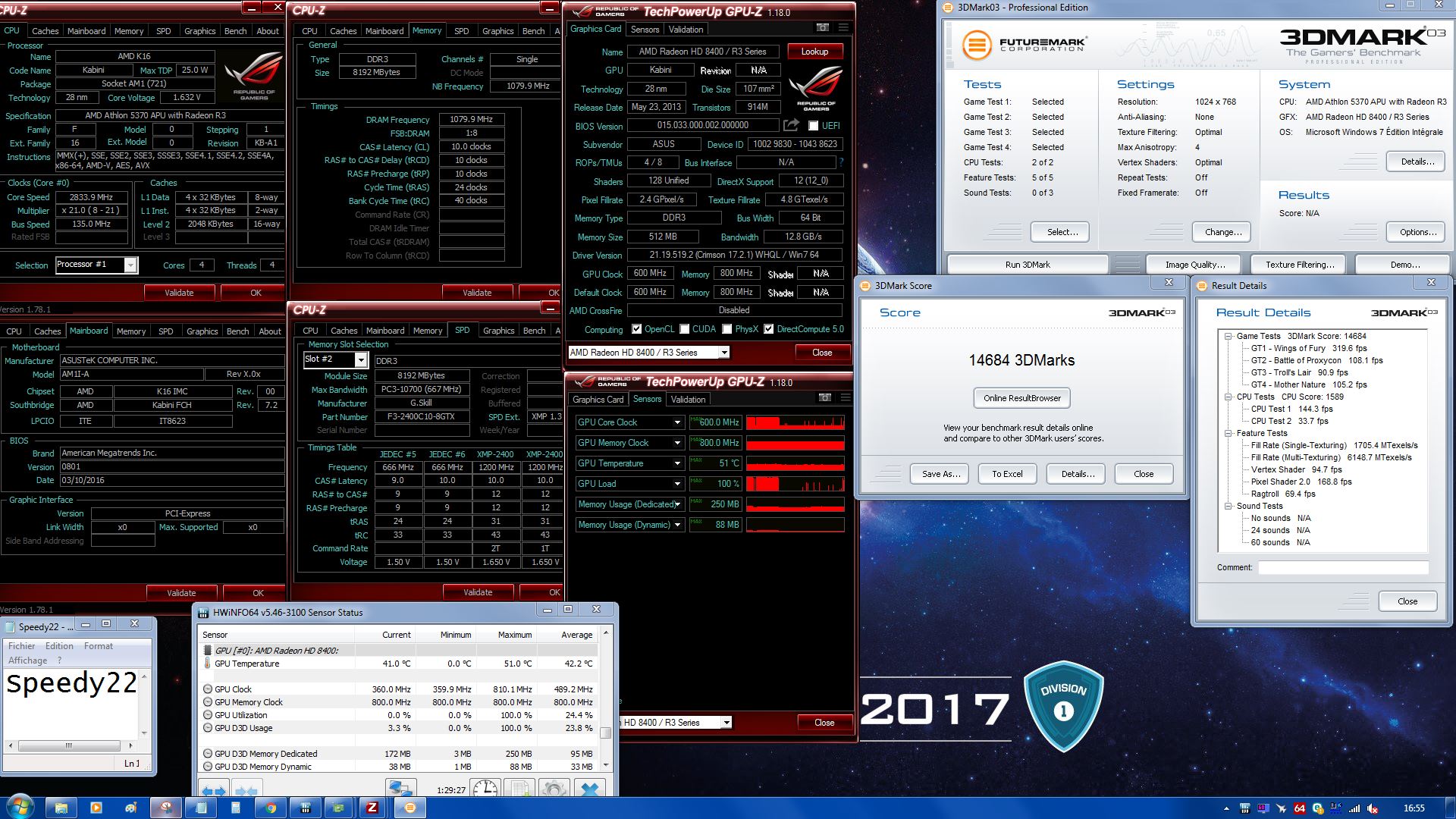This screenshot has height=819, width=1456.
Task: Collapse CPU Tests node in Result Details
Action: point(1228,397)
